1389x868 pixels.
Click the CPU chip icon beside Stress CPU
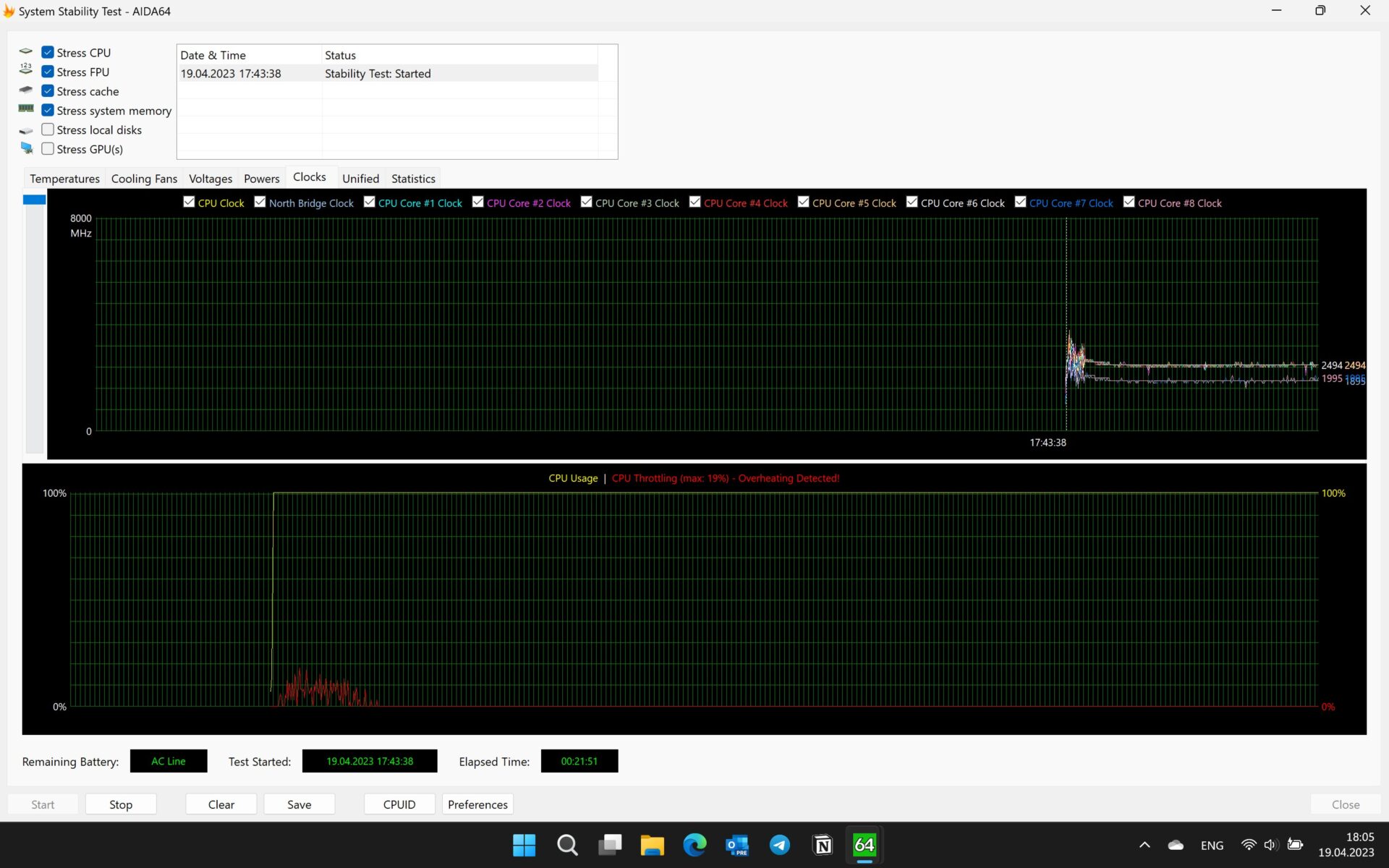(x=26, y=52)
